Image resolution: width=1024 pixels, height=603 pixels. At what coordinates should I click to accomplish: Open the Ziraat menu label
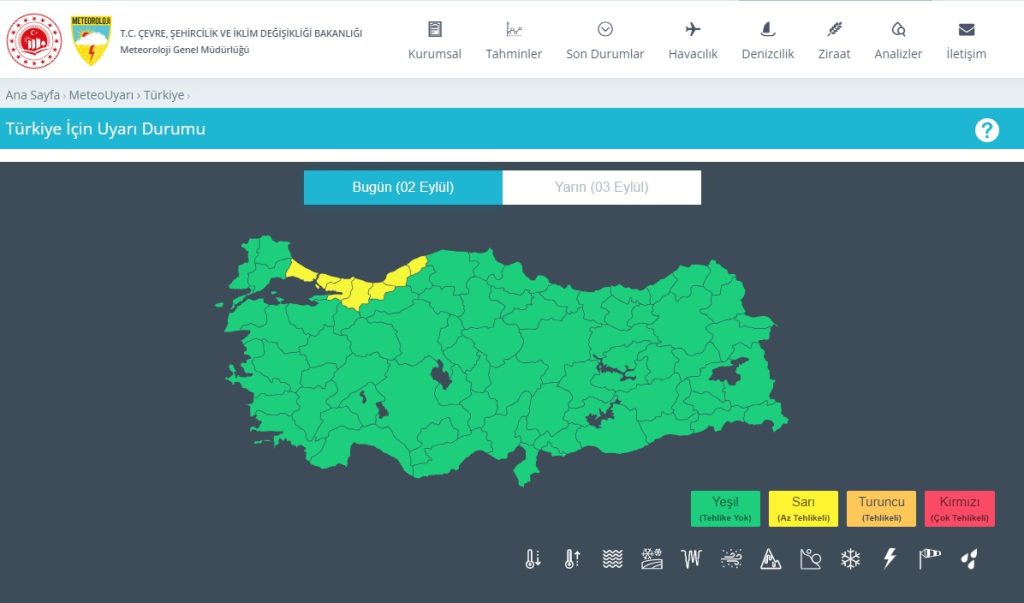click(x=835, y=54)
